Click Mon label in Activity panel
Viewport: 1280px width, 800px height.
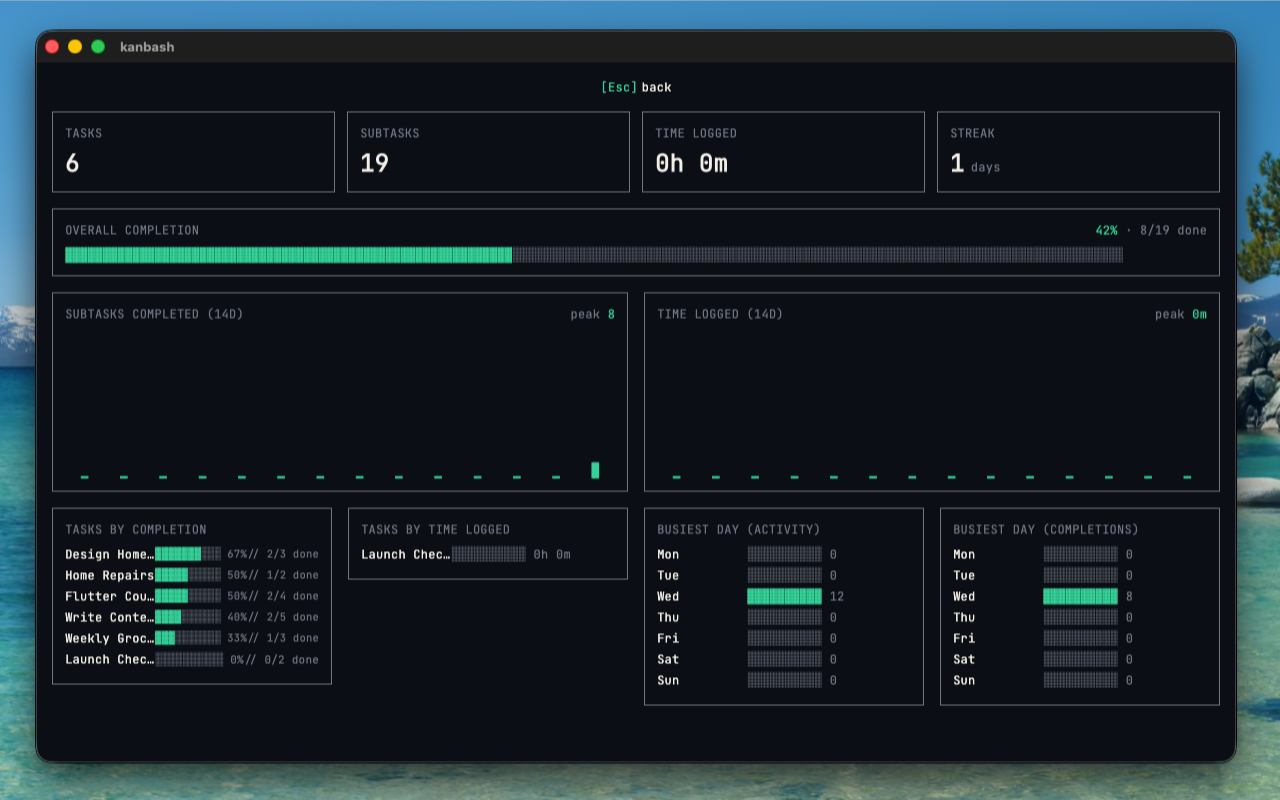point(668,554)
